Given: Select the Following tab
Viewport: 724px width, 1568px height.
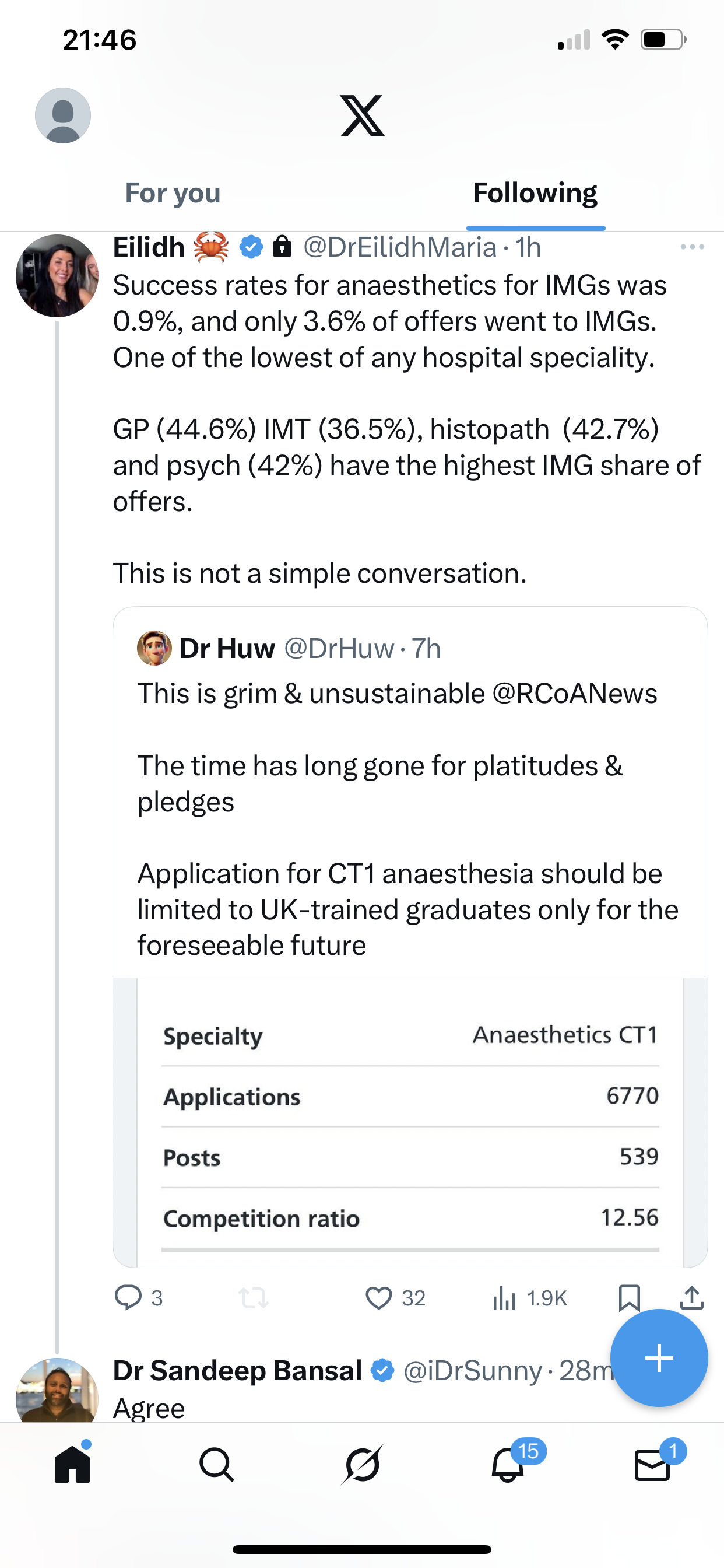Looking at the screenshot, I should click(535, 194).
